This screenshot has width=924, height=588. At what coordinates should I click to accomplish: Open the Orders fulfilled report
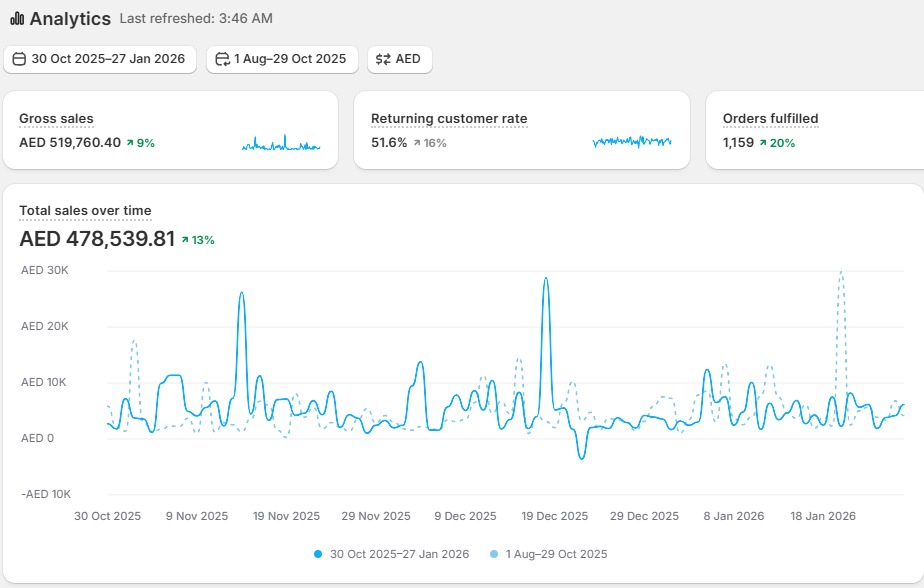tap(770, 118)
